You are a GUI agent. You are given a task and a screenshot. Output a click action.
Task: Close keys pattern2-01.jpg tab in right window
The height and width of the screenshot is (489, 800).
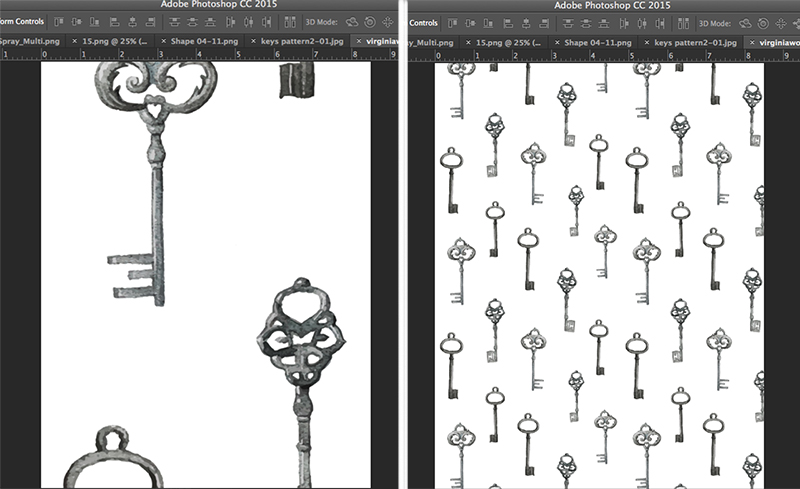[646, 42]
